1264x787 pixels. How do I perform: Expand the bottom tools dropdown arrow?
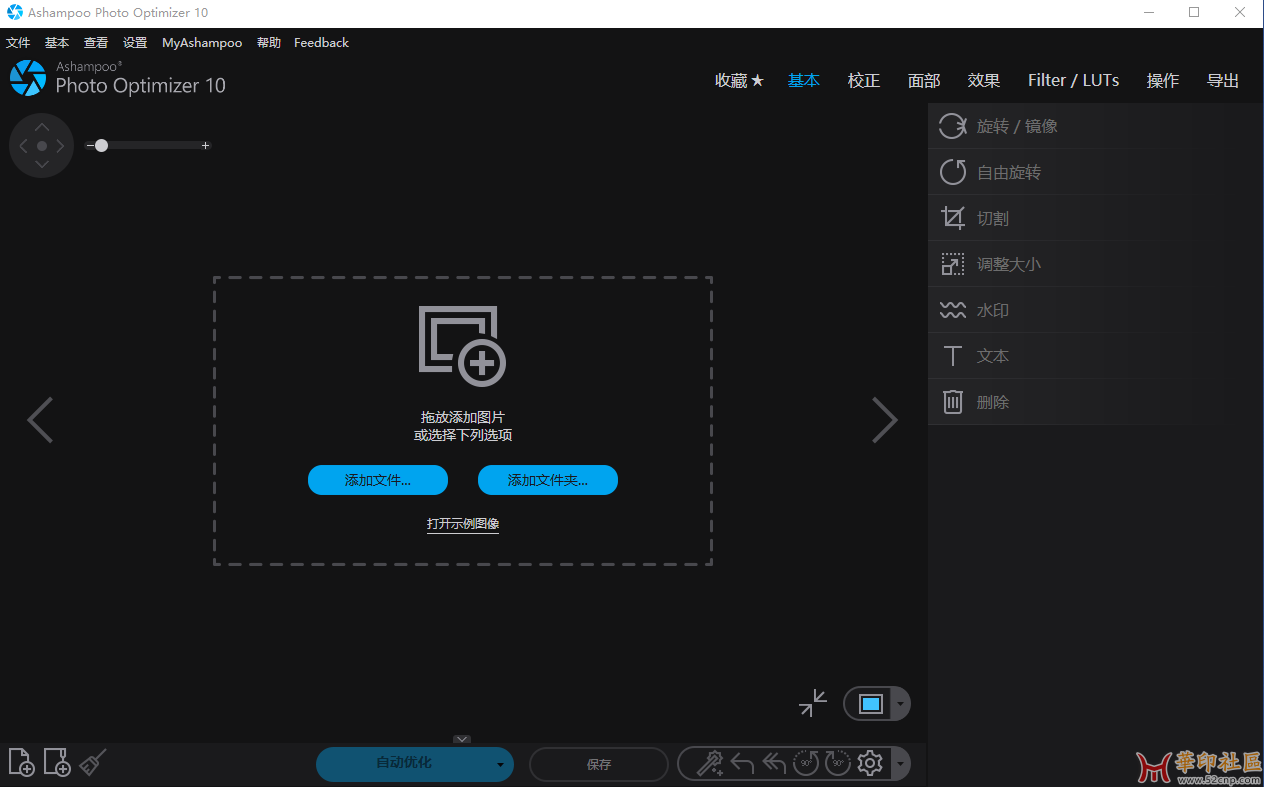(900, 765)
